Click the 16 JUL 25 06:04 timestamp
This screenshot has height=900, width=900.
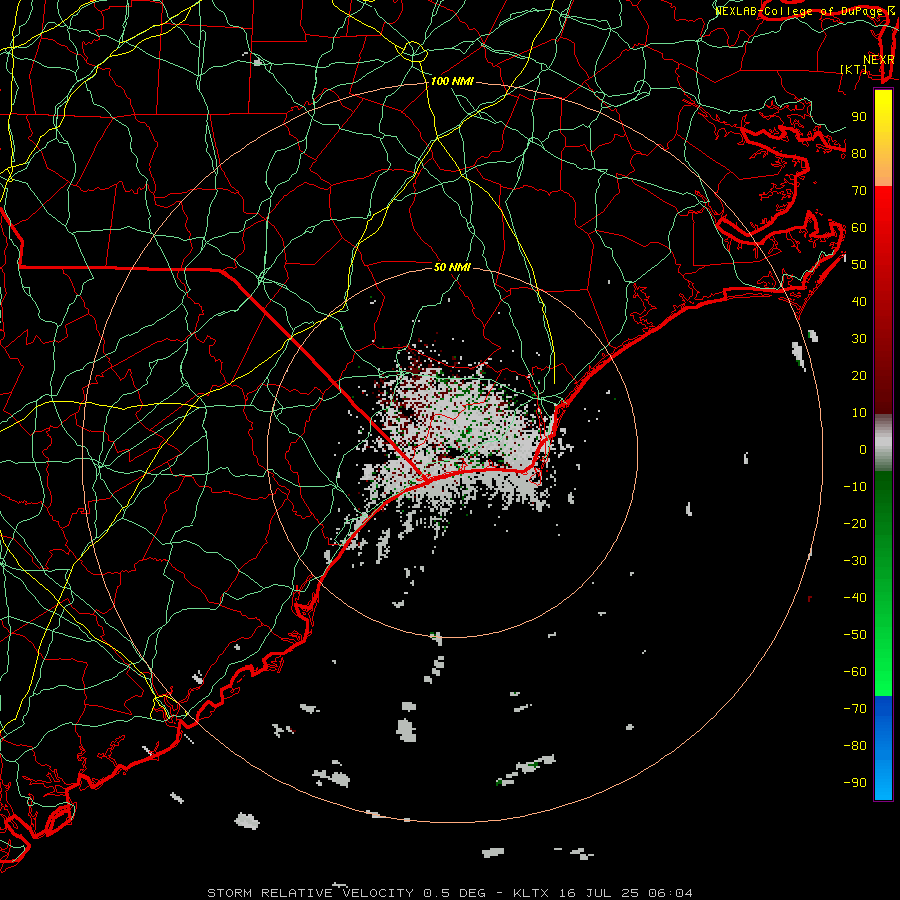pos(626,893)
